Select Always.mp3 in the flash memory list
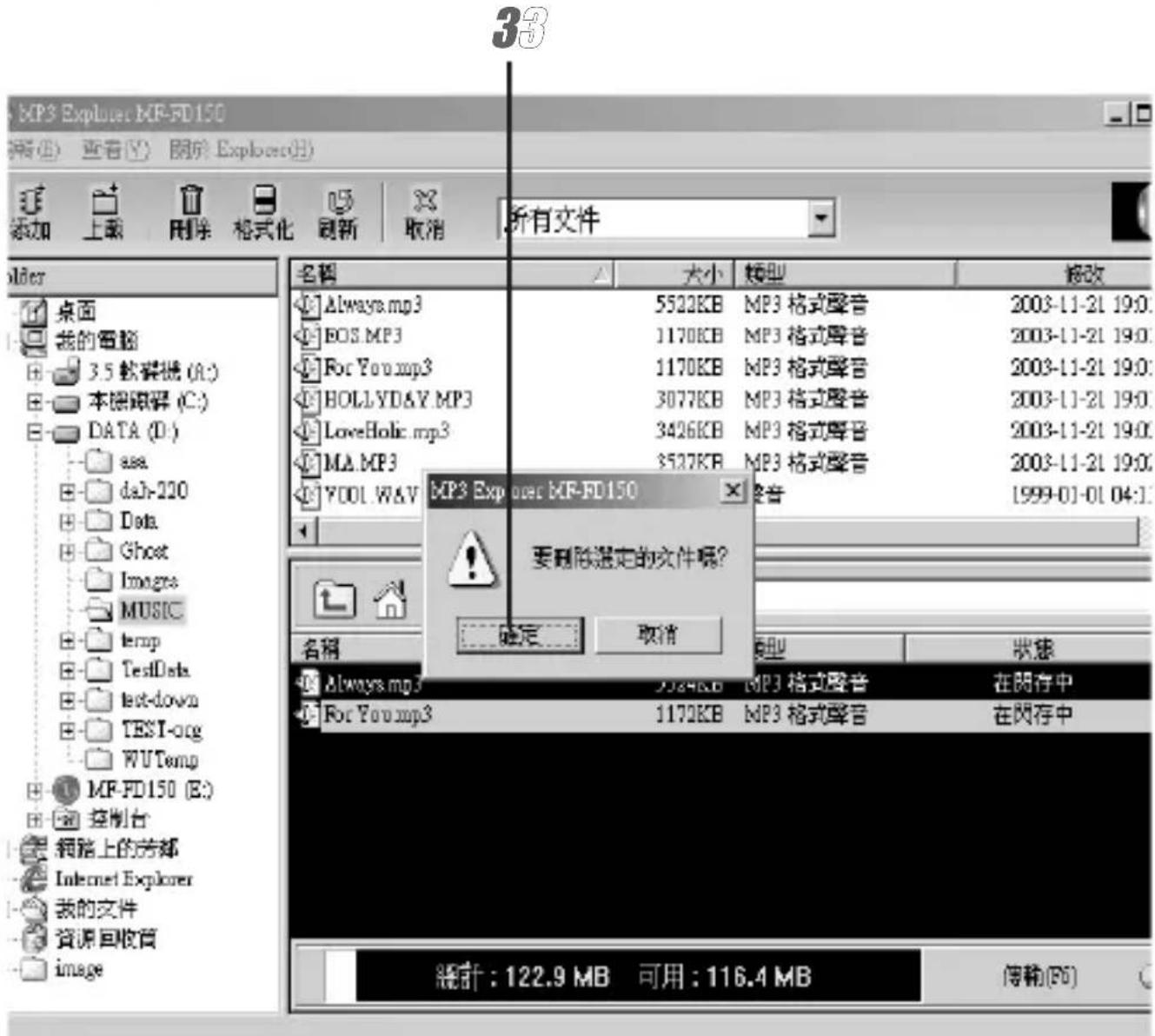Viewport: 1155px width, 1036px height. (x=372, y=683)
